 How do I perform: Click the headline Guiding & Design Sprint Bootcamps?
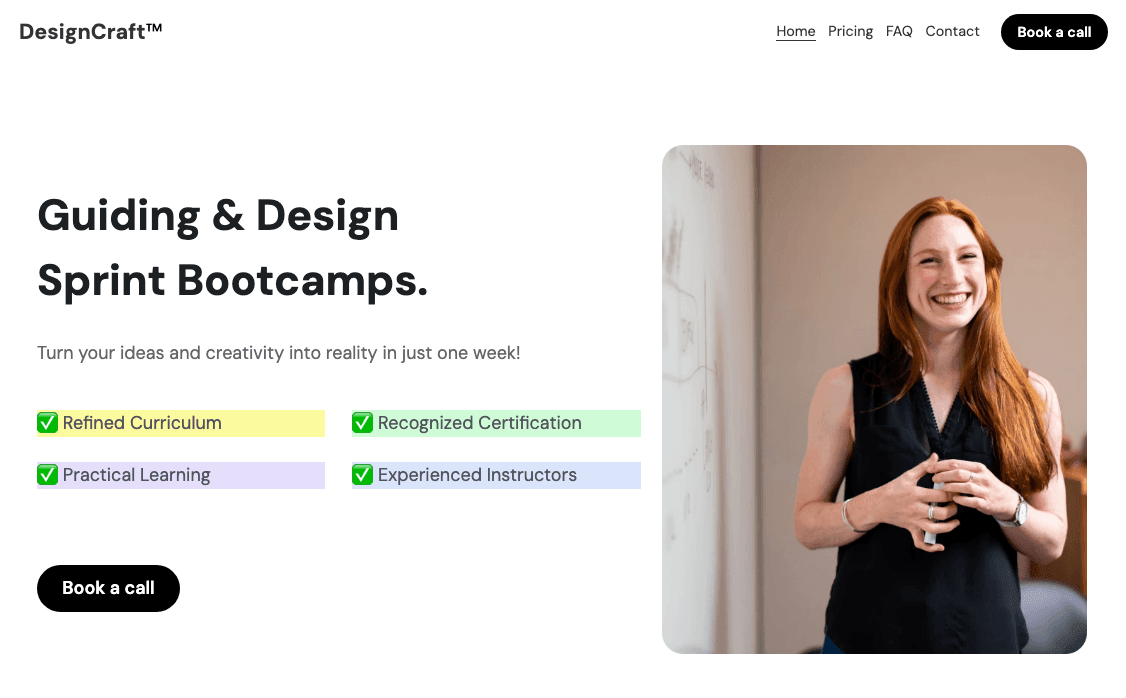232,248
